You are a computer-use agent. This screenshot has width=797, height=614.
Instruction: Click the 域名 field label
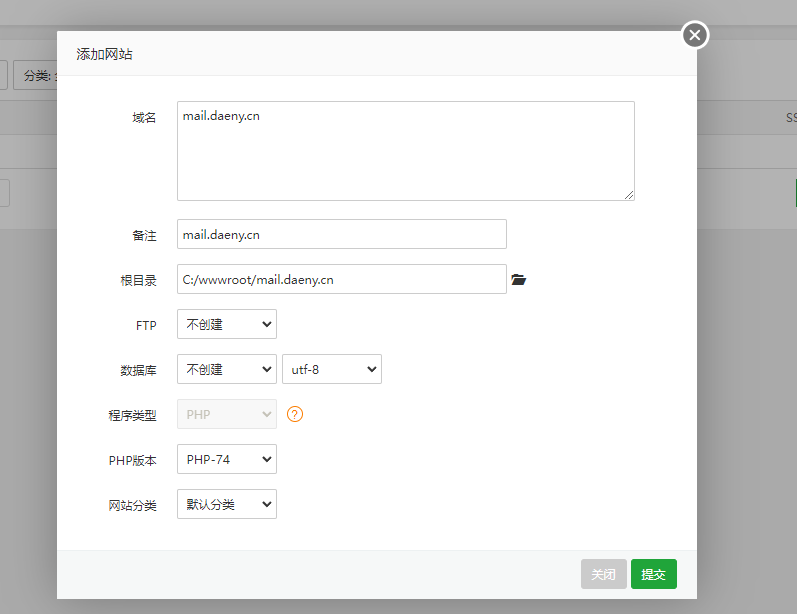click(144, 117)
